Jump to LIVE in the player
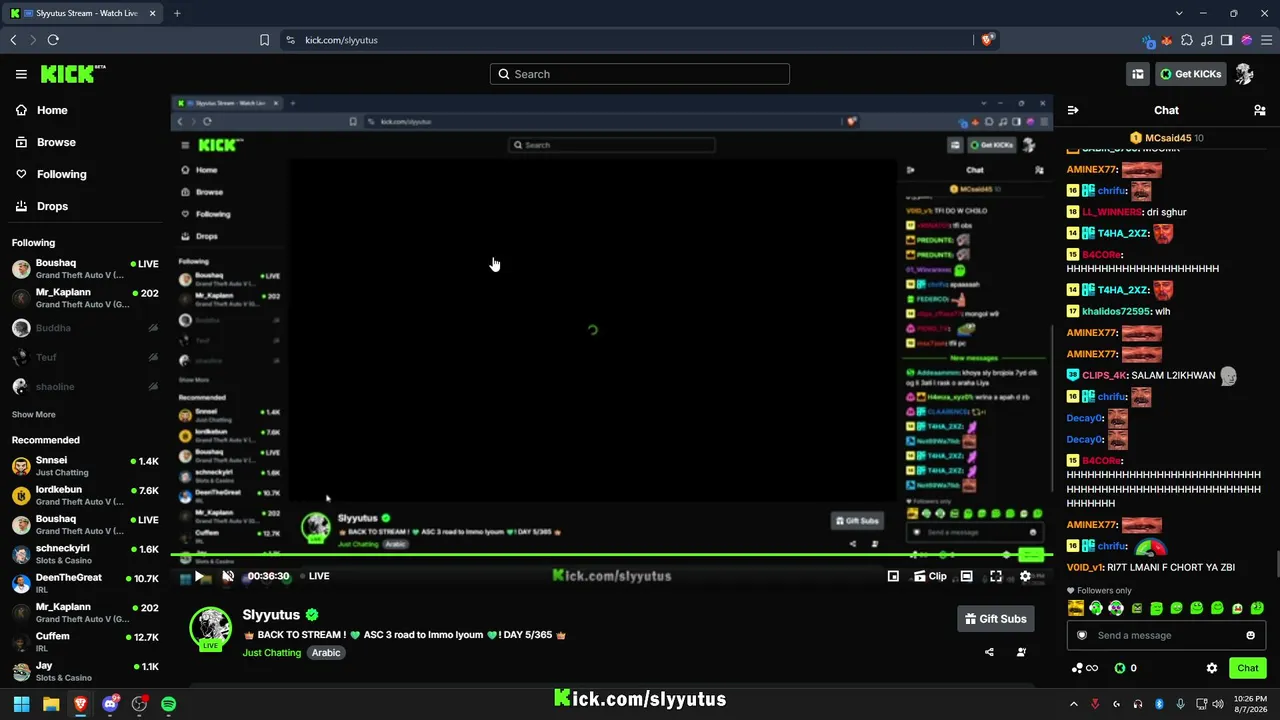The width and height of the screenshot is (1280, 720). [x=314, y=576]
